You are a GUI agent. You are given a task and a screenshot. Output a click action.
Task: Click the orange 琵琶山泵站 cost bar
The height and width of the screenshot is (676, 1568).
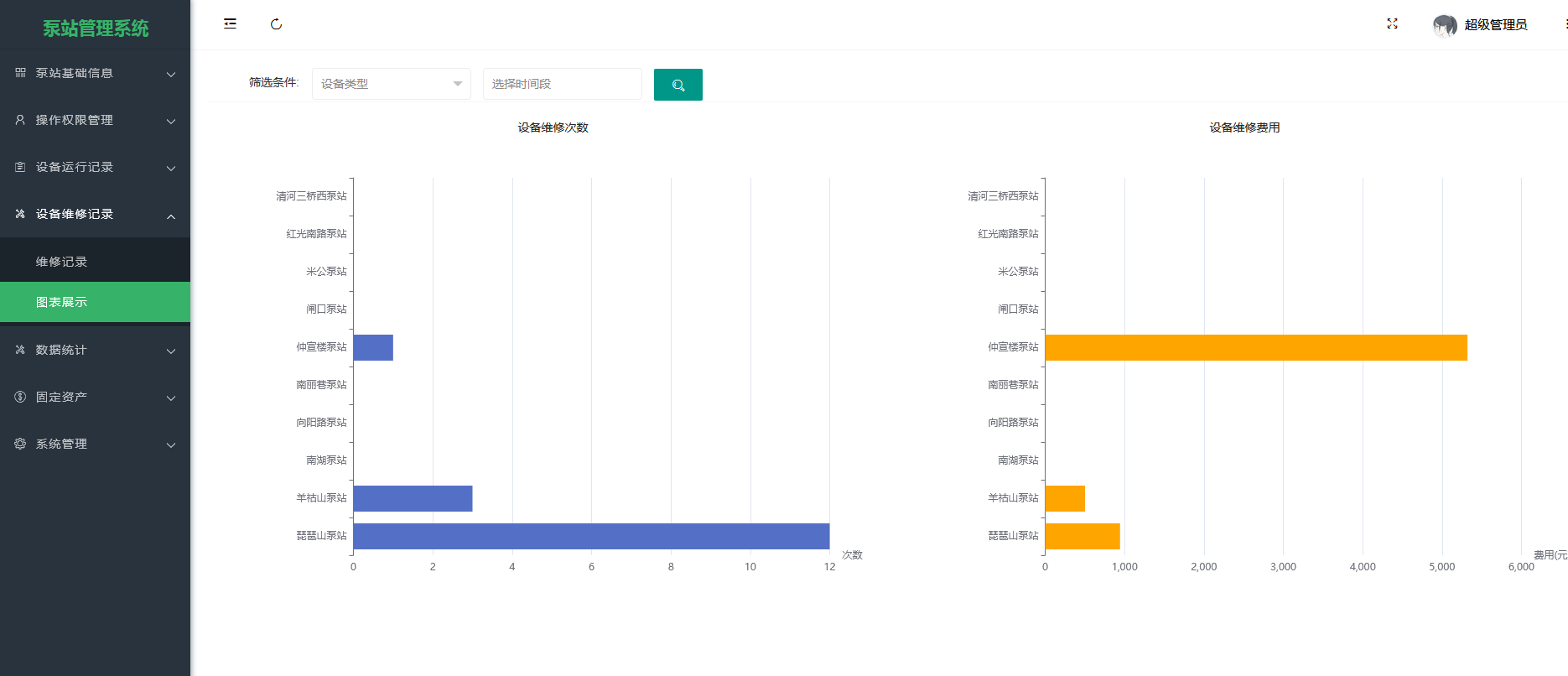click(x=1083, y=536)
